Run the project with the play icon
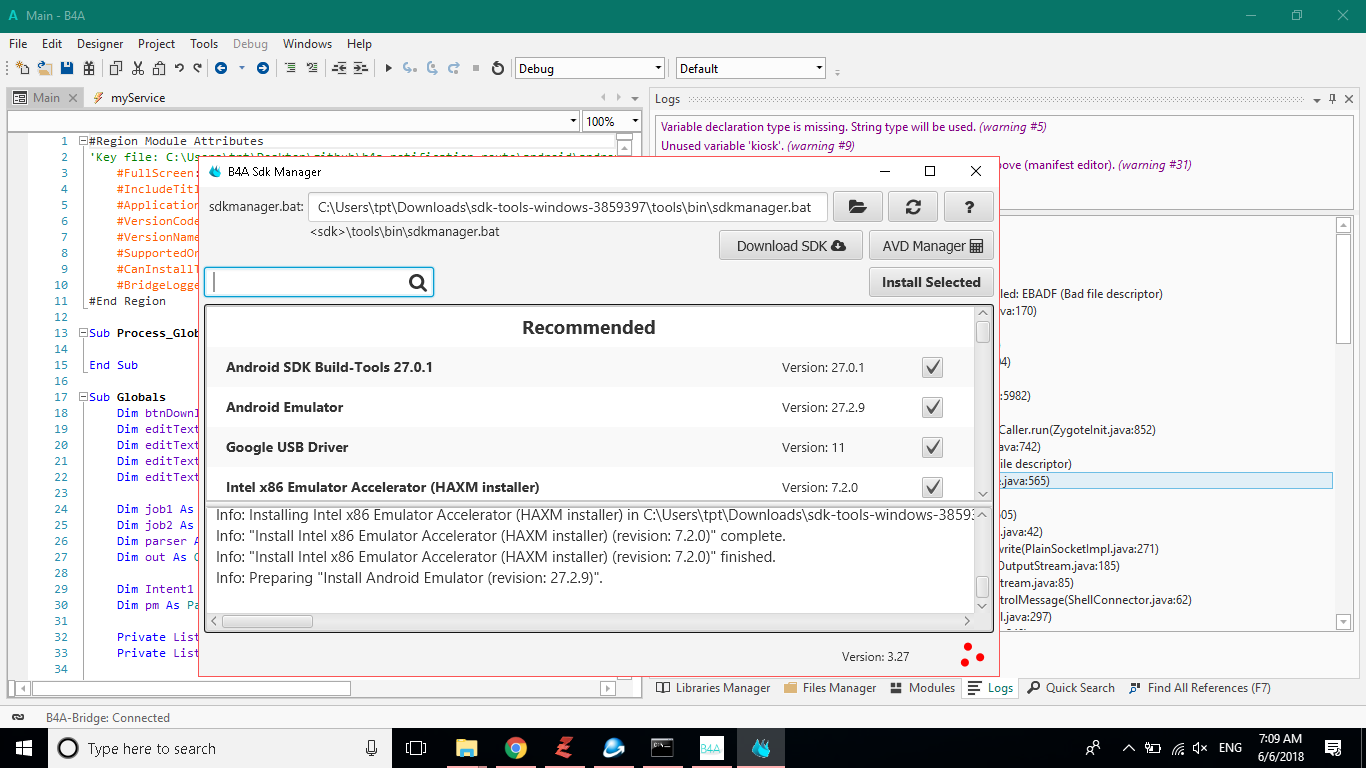 coord(388,68)
